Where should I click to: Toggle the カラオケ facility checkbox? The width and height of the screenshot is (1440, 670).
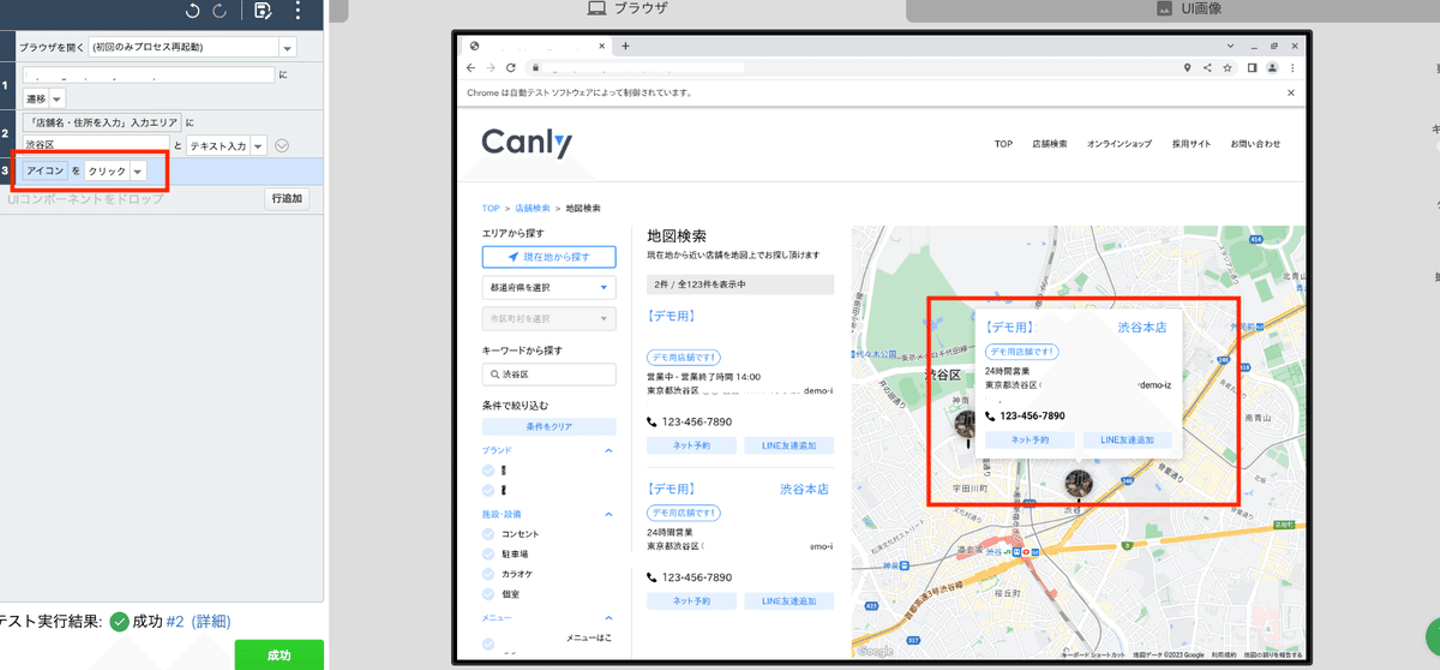[x=488, y=574]
